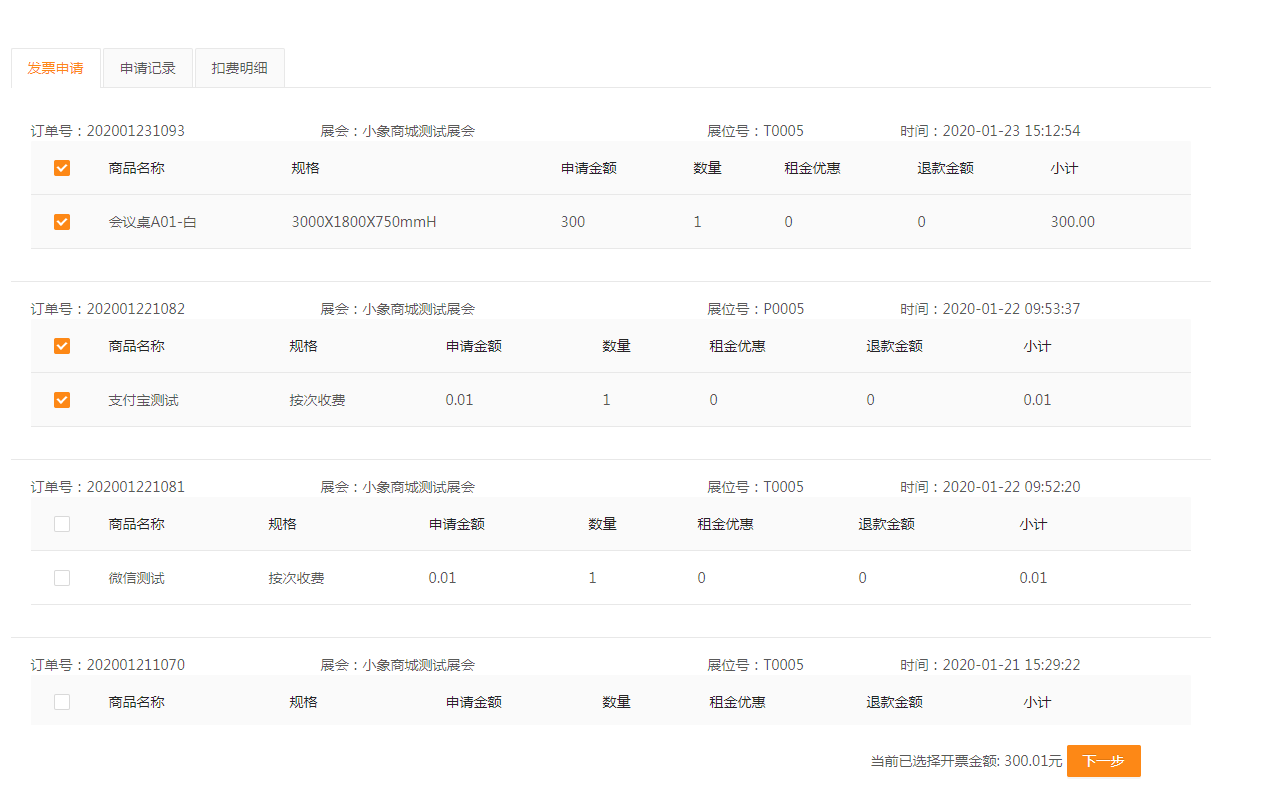Open the 申请记录 tab

148,68
